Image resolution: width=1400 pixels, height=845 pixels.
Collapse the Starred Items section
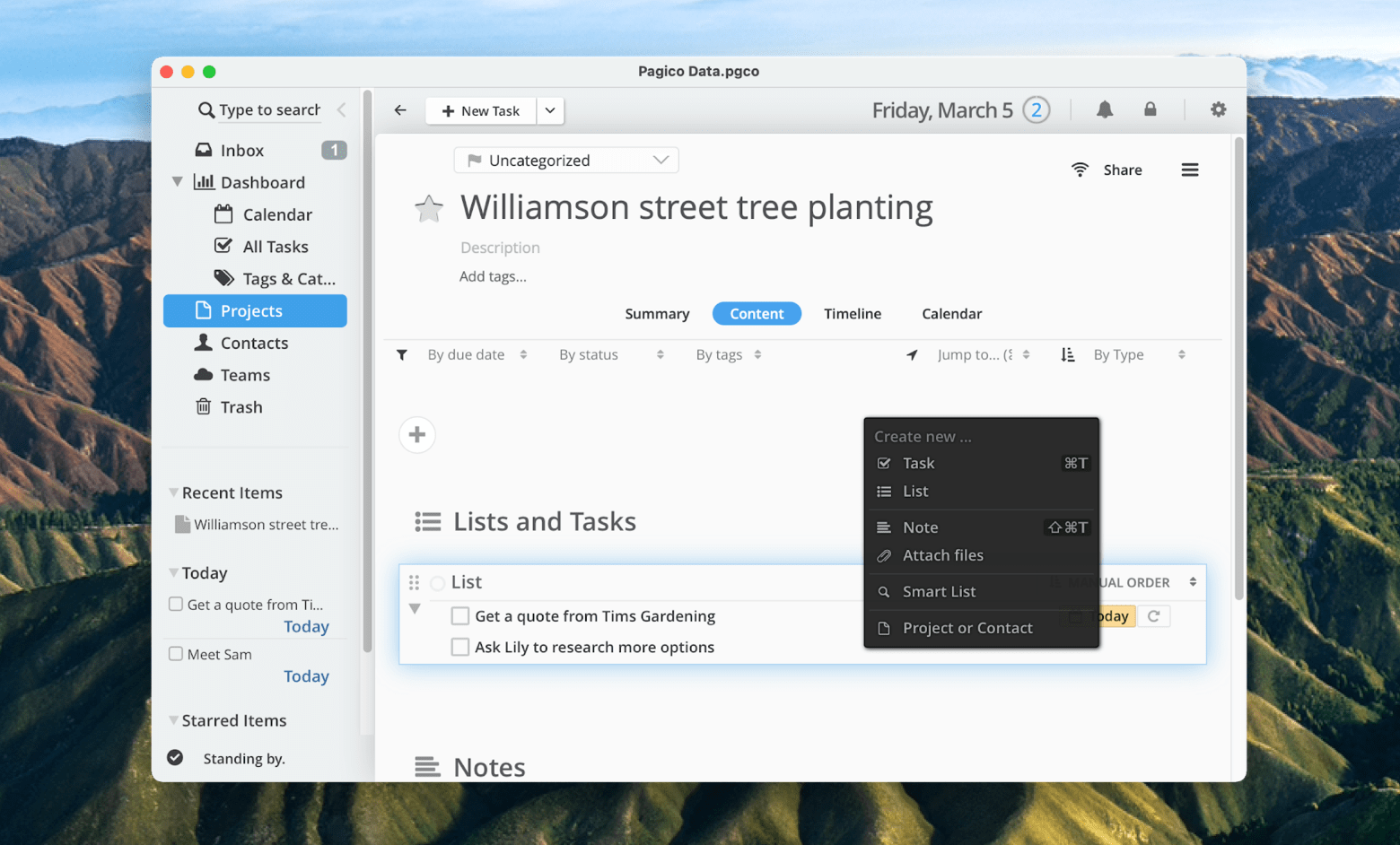(173, 720)
